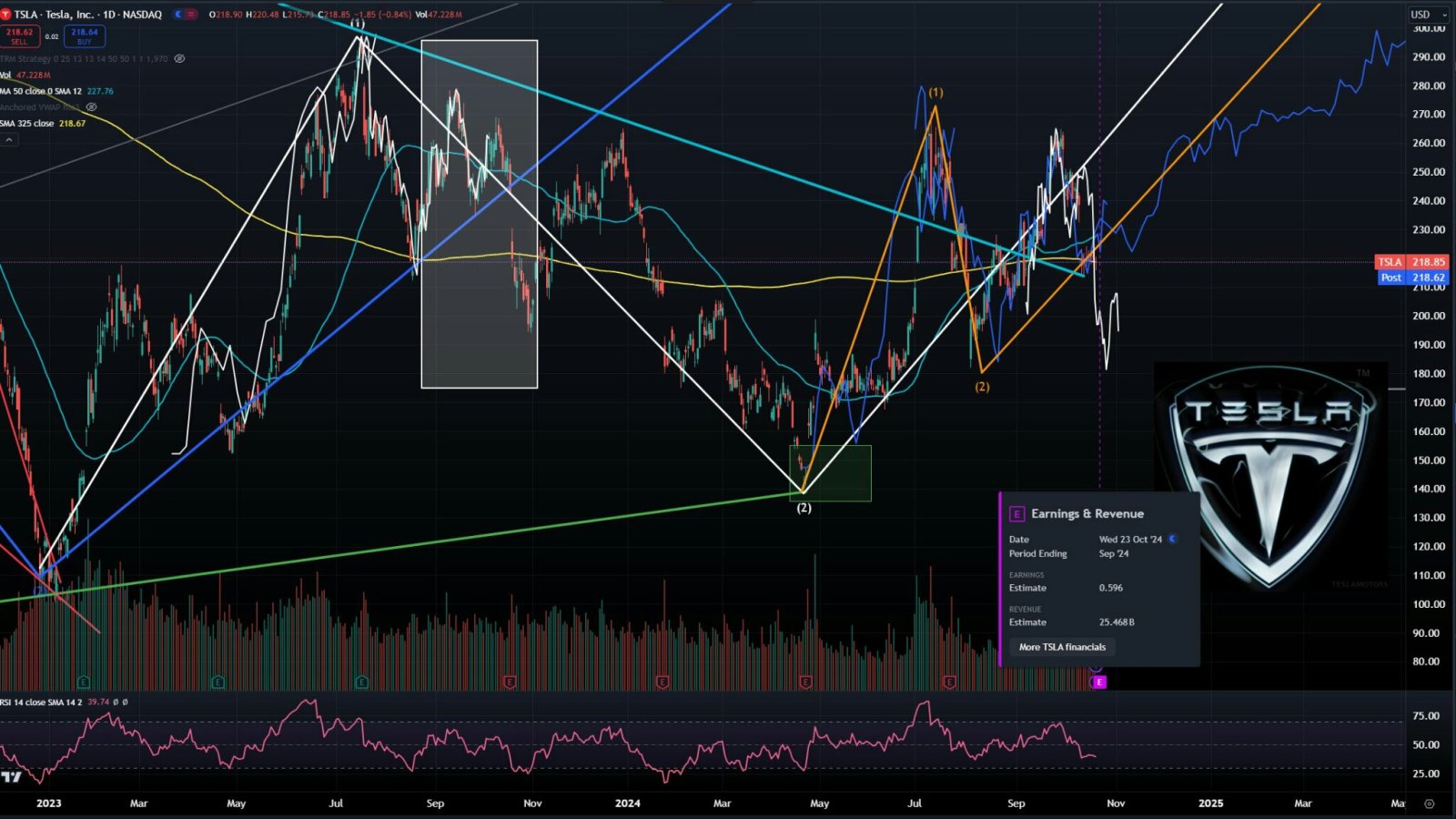The width and height of the screenshot is (1456, 819).
Task: Show the hidden Anchored VWAP indicator via its eye icon
Action: [x=91, y=106]
